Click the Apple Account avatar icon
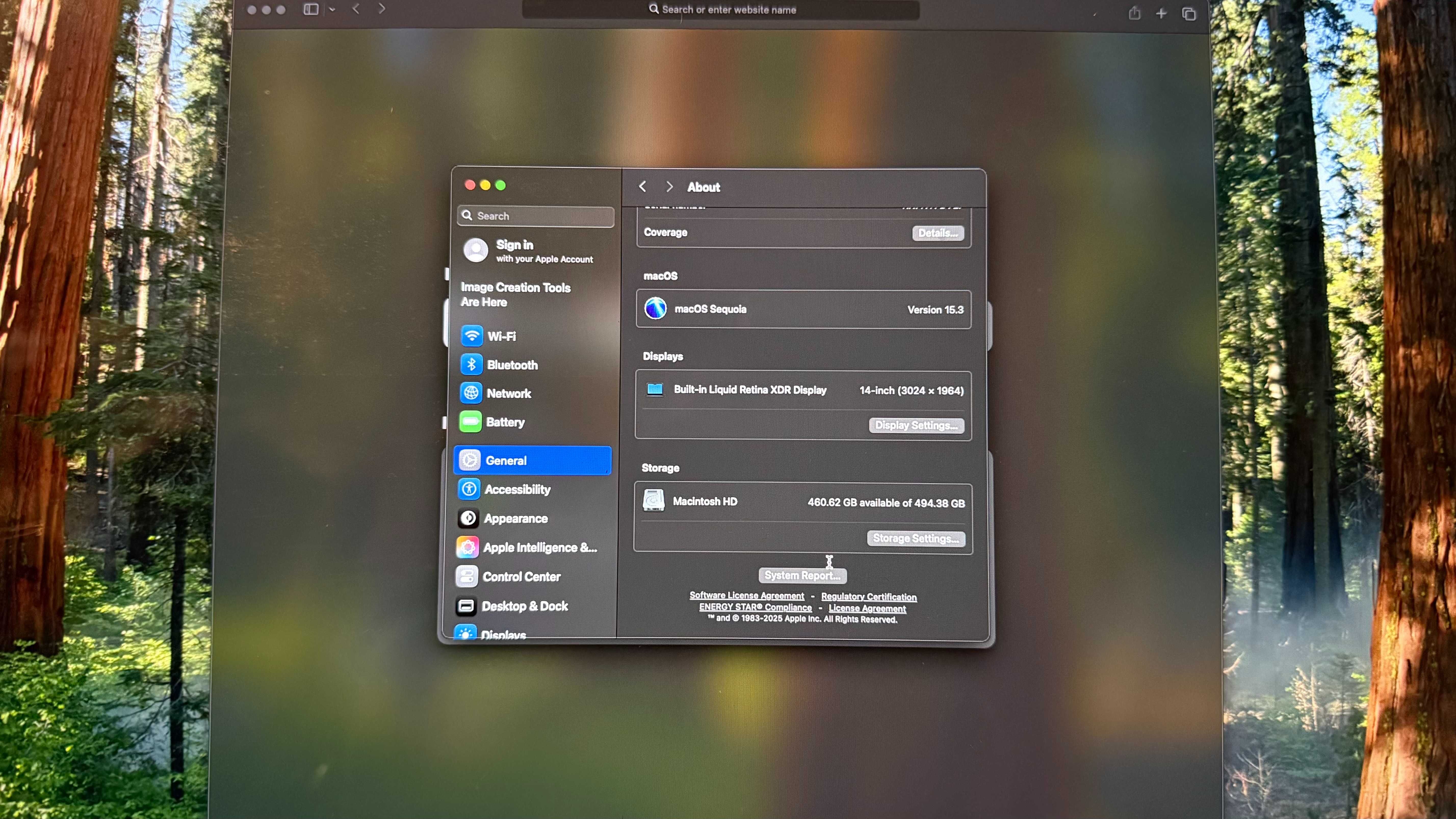 tap(475, 250)
